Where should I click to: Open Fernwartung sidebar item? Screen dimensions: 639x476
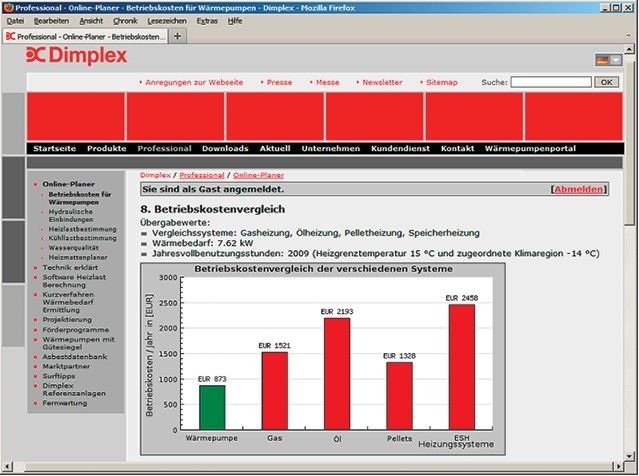[65, 403]
